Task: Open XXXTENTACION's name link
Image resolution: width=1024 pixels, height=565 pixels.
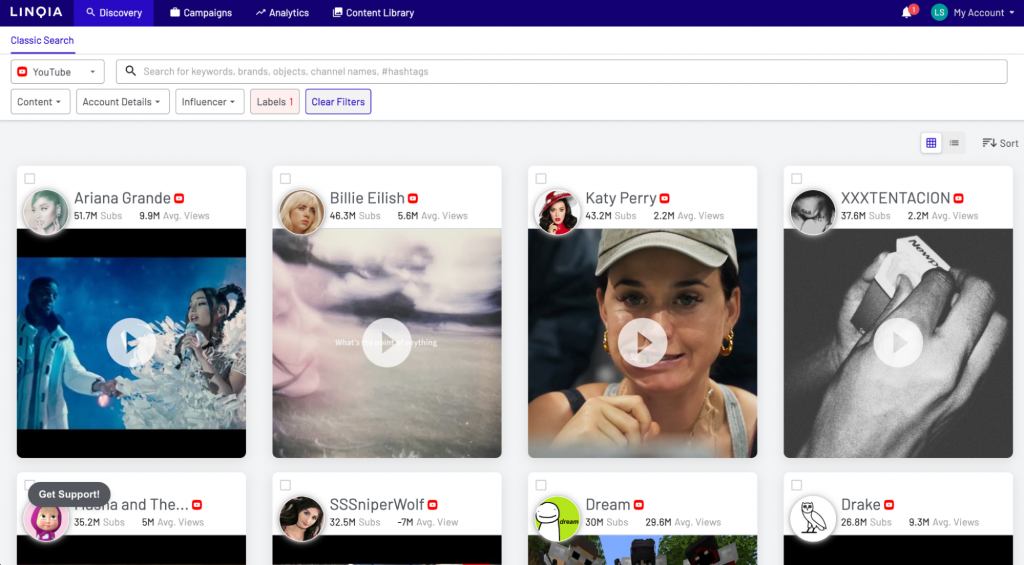Action: click(x=895, y=198)
